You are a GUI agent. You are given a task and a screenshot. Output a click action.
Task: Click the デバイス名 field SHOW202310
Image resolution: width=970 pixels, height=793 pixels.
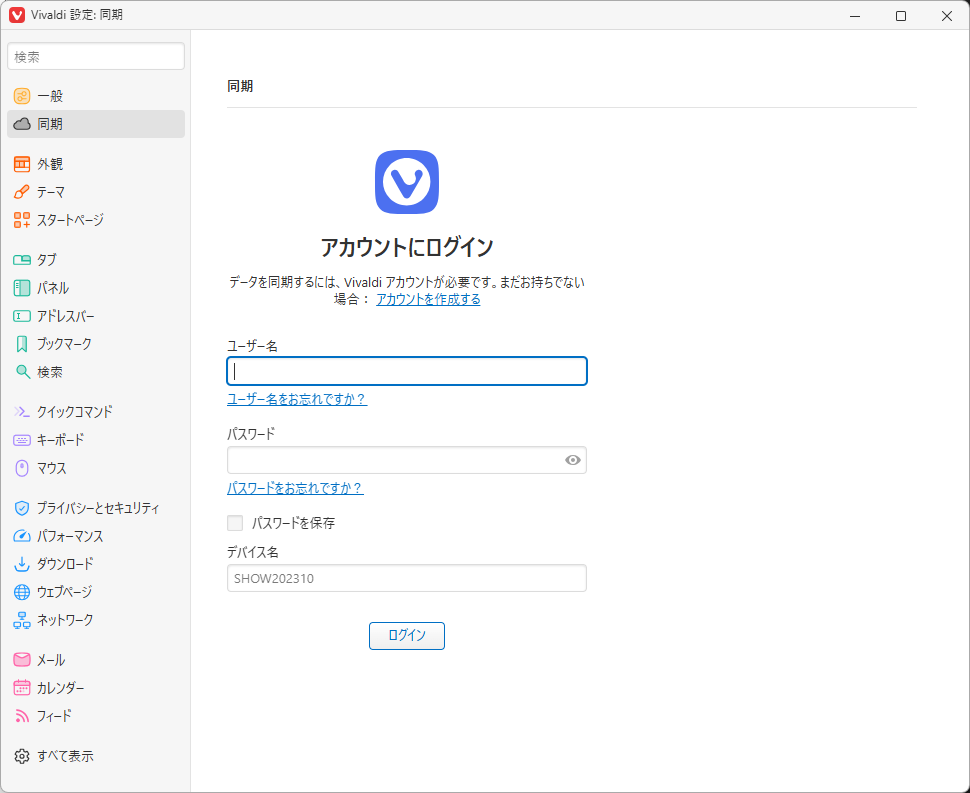[407, 578]
